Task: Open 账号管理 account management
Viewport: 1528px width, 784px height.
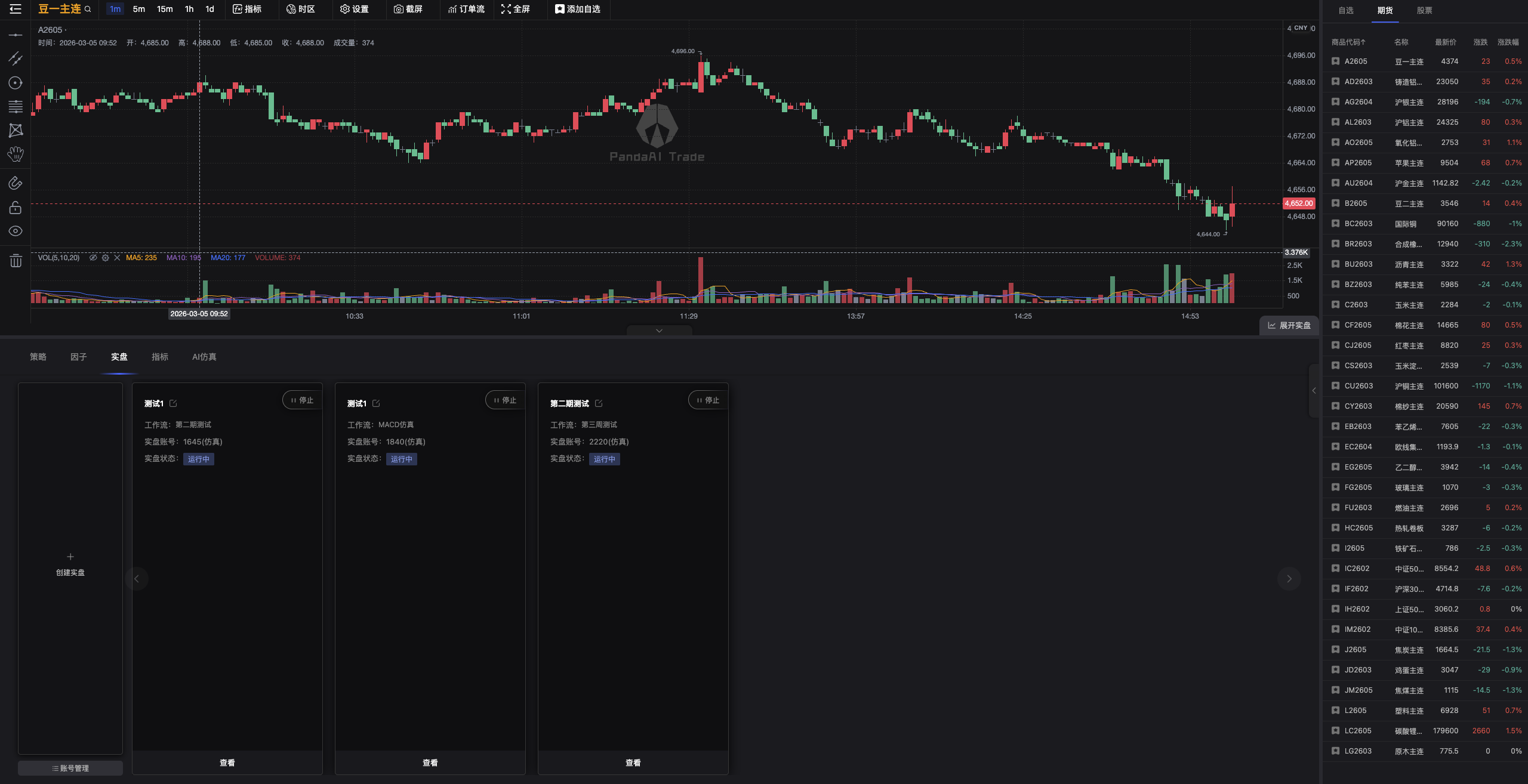Action: [70, 768]
